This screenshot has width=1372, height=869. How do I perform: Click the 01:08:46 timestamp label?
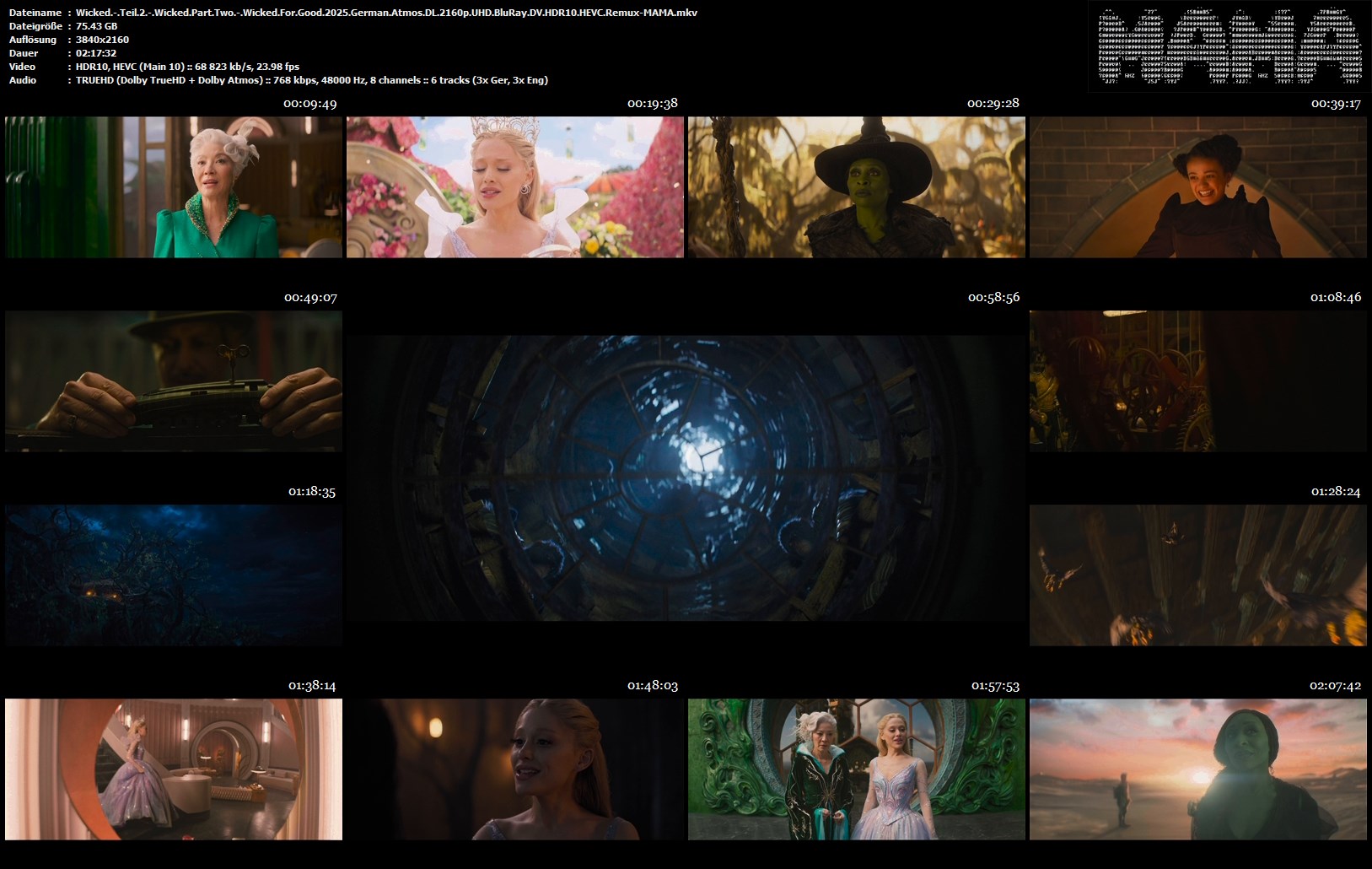click(1336, 298)
